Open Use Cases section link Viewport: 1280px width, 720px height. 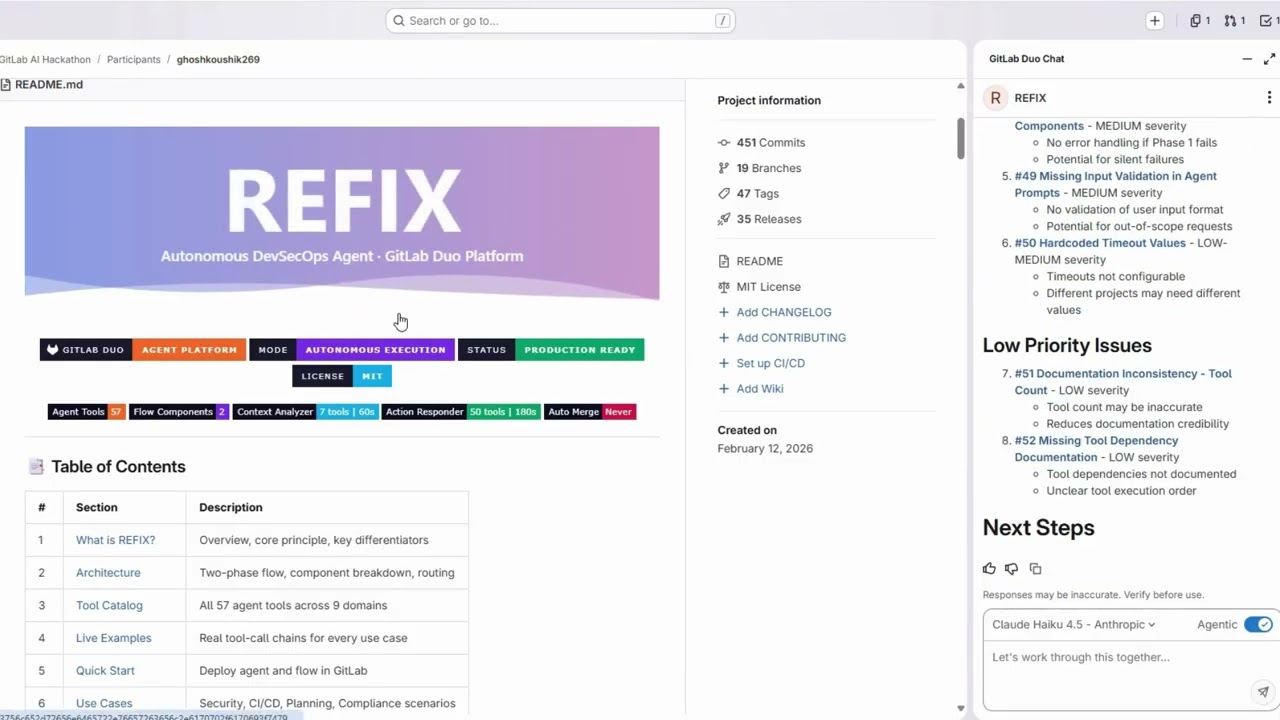coord(104,704)
